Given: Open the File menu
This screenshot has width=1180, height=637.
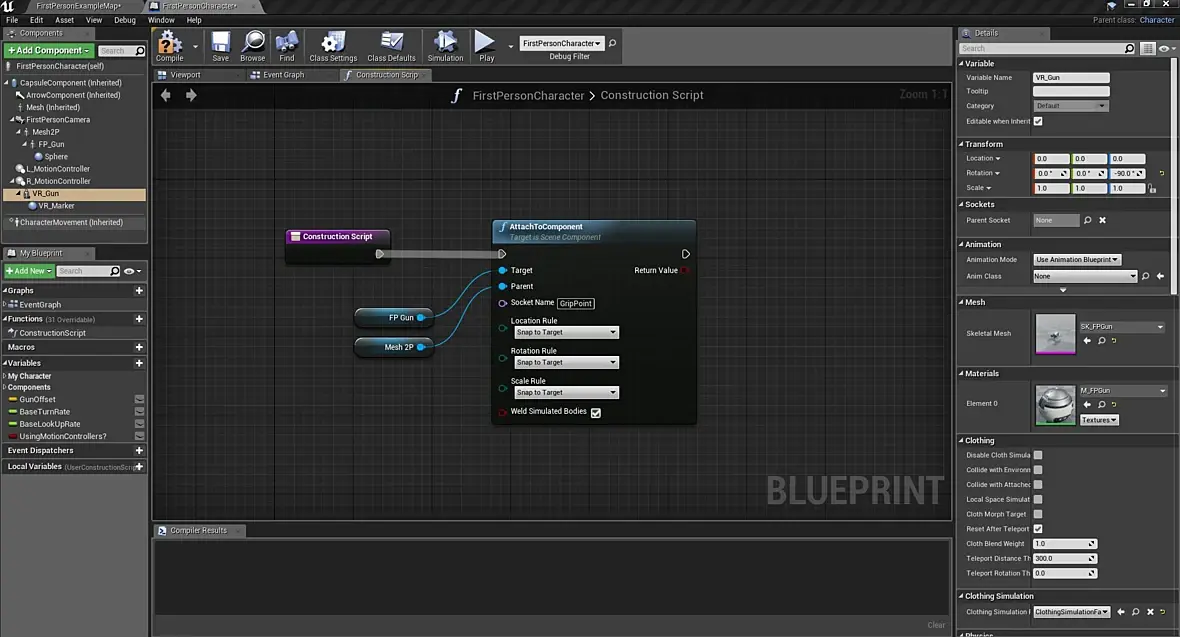Looking at the screenshot, I should [12, 20].
